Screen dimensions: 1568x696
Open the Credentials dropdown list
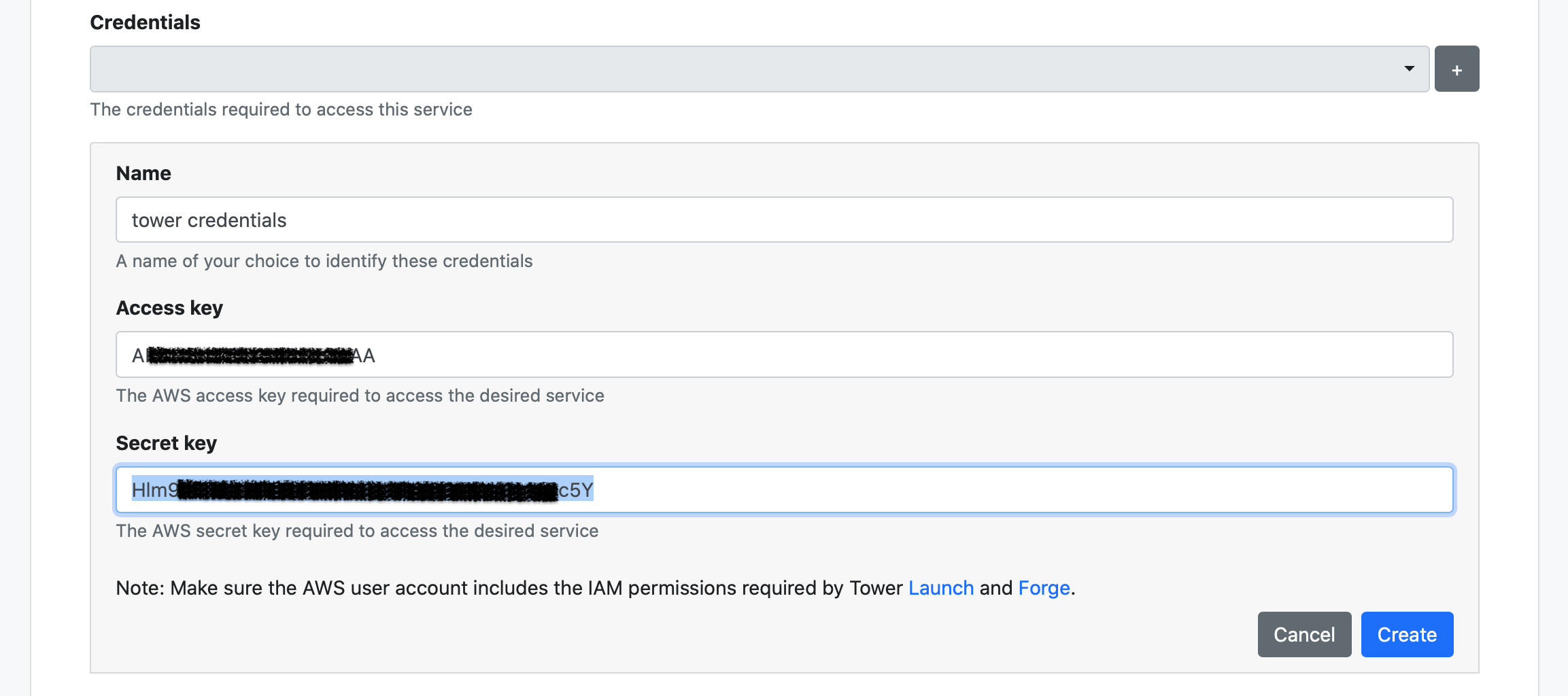point(748,69)
